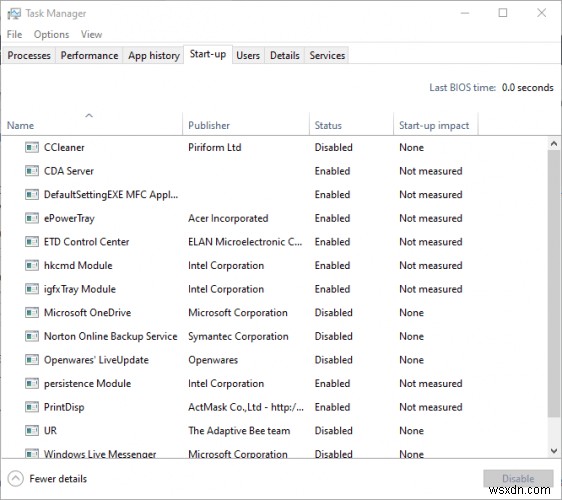This screenshot has width=562, height=500.
Task: Click Symantec Corporation publisher cell
Action: [x=238, y=337]
